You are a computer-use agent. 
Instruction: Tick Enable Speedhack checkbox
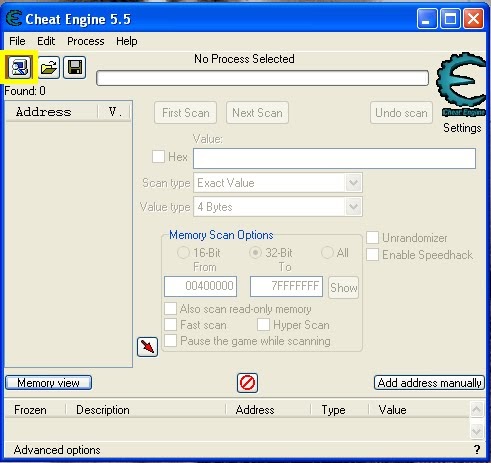pos(372,255)
